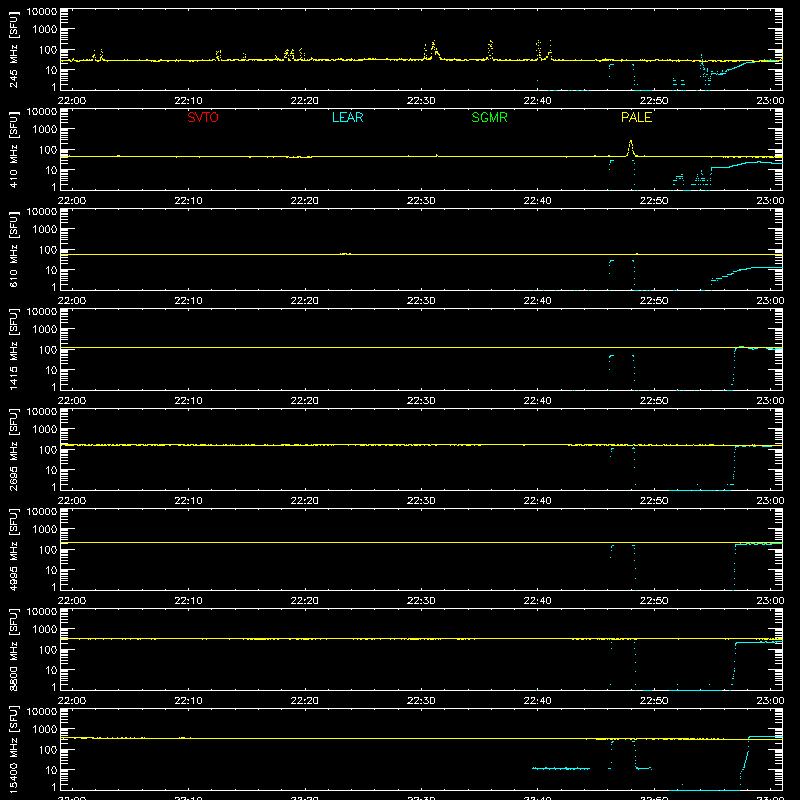Click the 23:00 tick label under 8800 MHz plot
The image size is (800, 800).
pos(770,701)
